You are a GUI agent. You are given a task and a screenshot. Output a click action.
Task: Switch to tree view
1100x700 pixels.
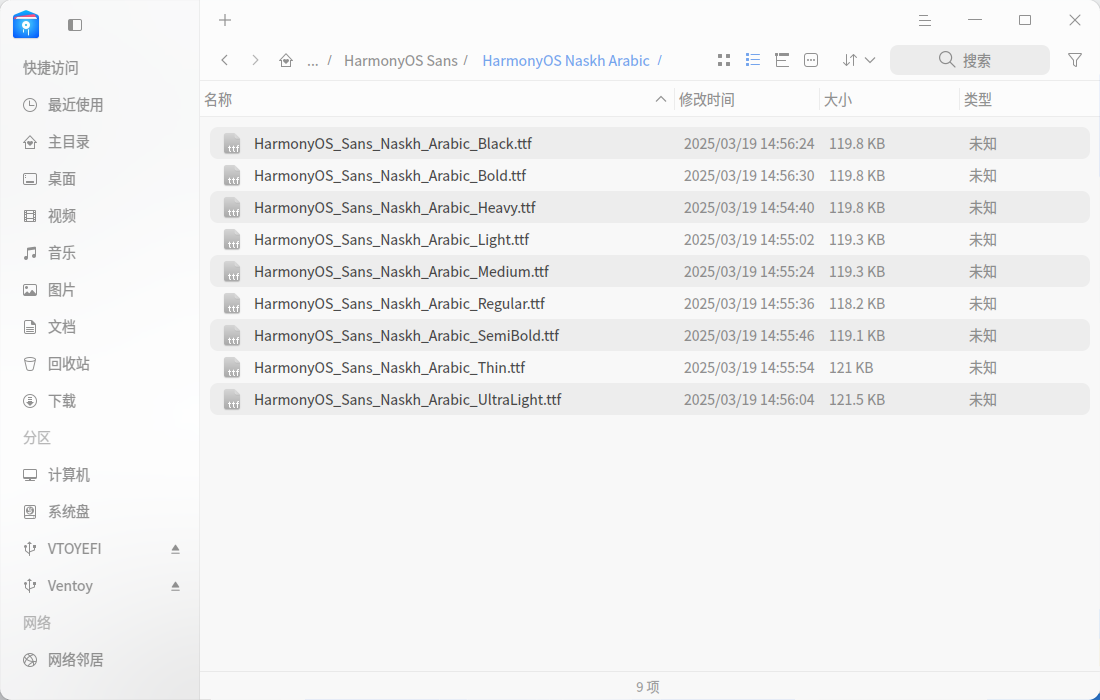point(782,60)
